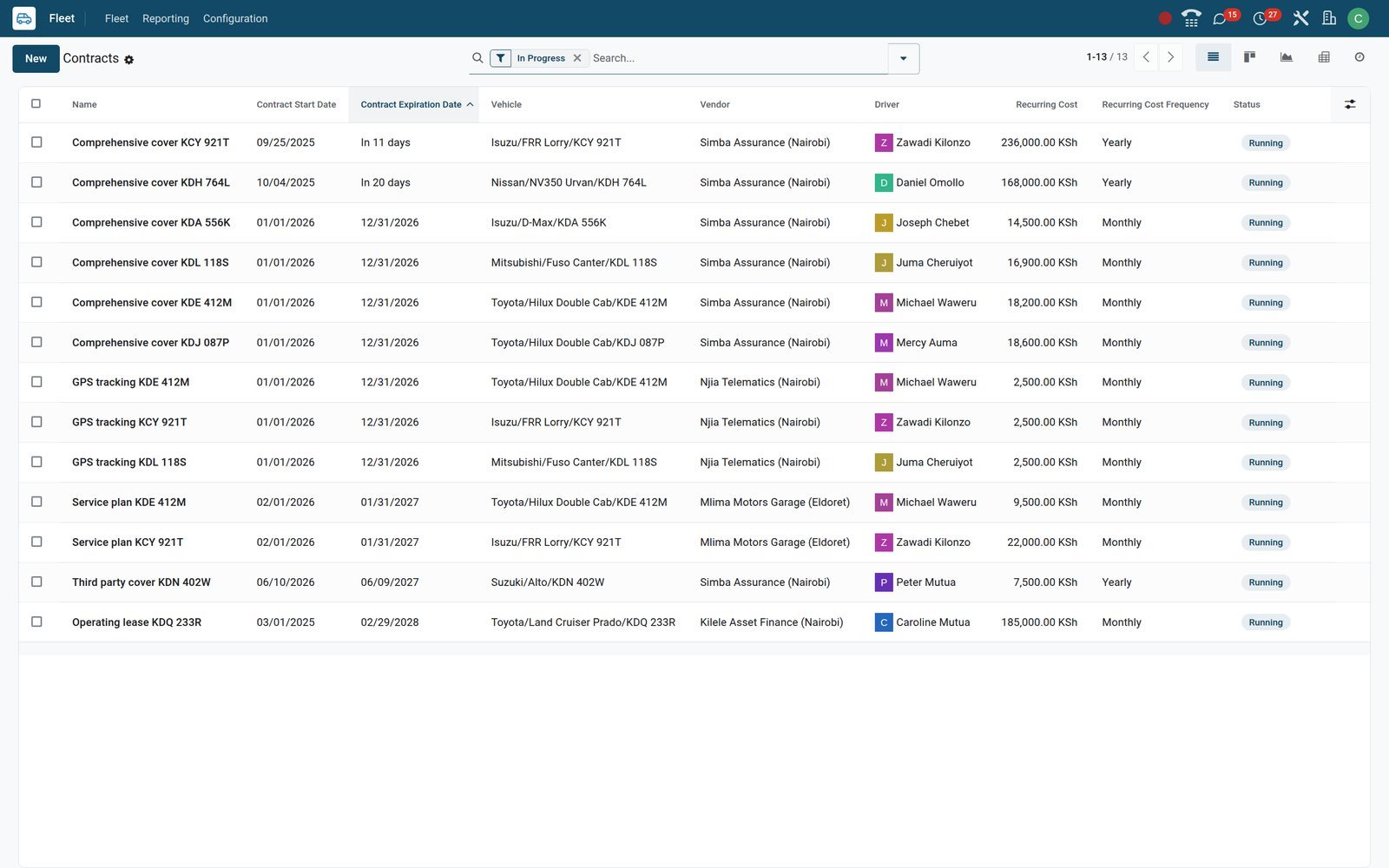Check the box for Comprehensive cover KDH 764L
The height and width of the screenshot is (868, 1389).
click(x=36, y=182)
